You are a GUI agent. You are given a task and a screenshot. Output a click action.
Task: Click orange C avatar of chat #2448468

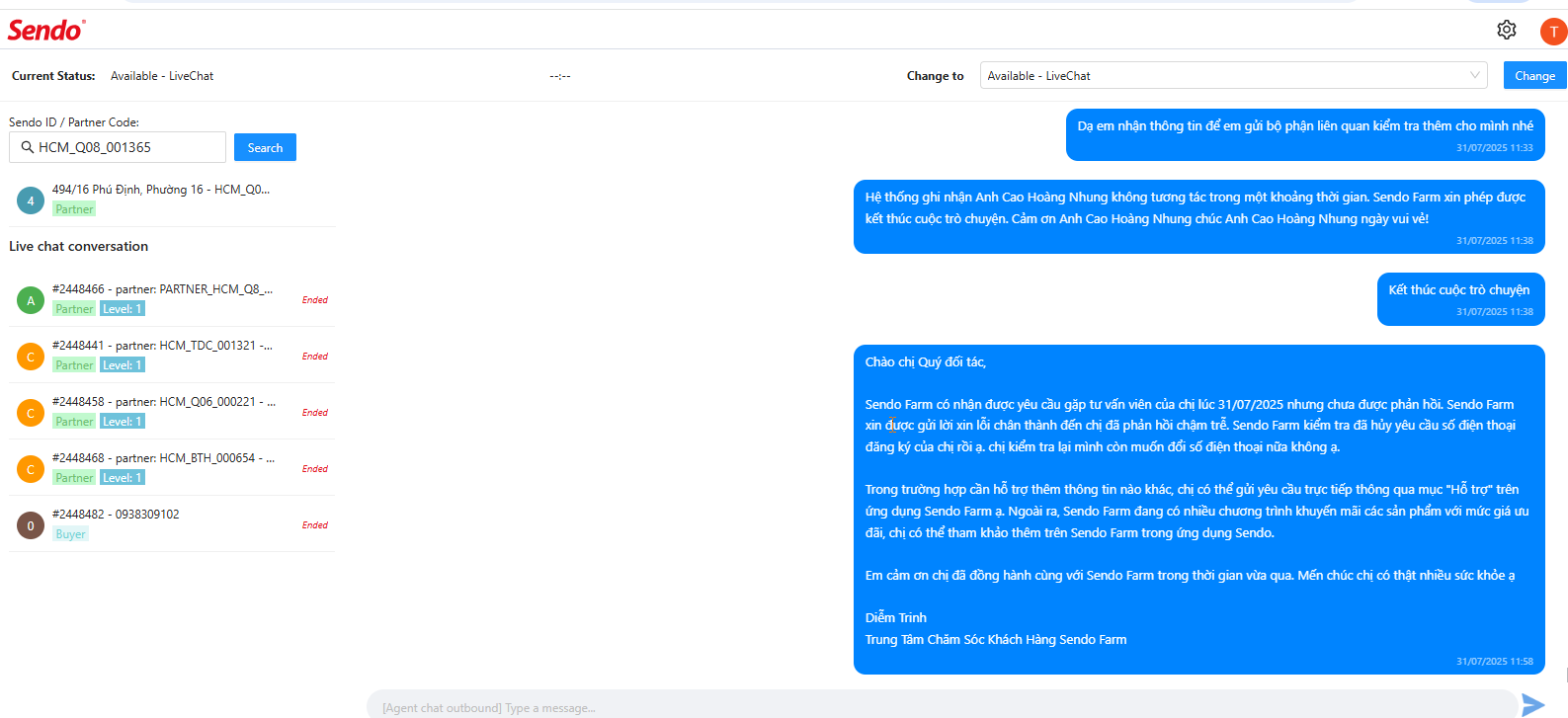pos(31,469)
